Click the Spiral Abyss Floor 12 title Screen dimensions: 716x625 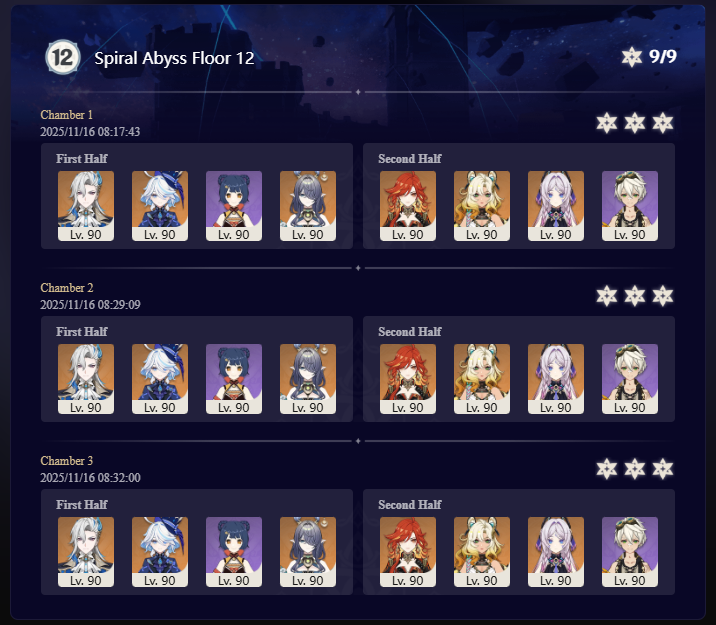[174, 58]
